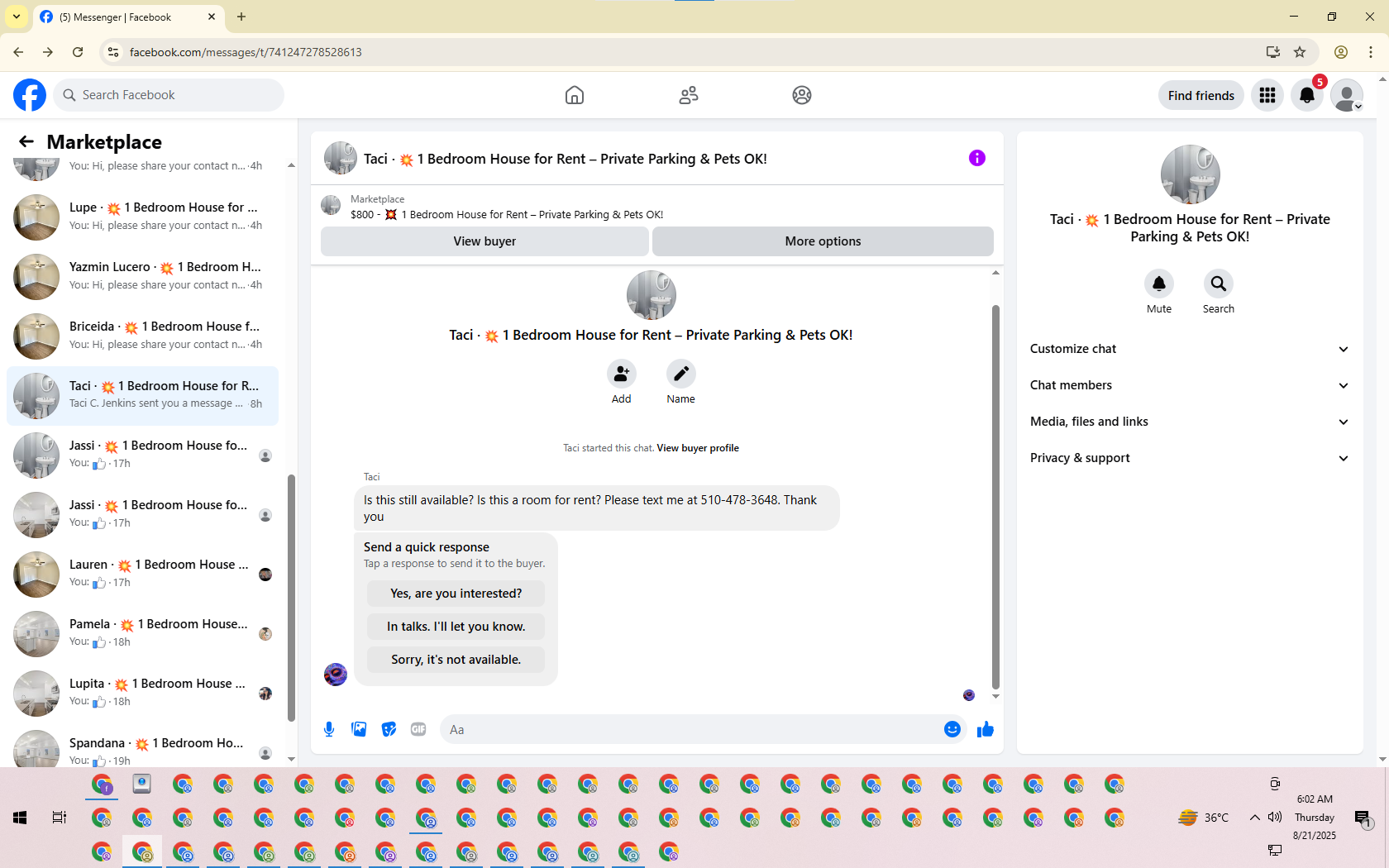Click the Name pencil icon
The image size is (1389, 868).
[x=681, y=374]
